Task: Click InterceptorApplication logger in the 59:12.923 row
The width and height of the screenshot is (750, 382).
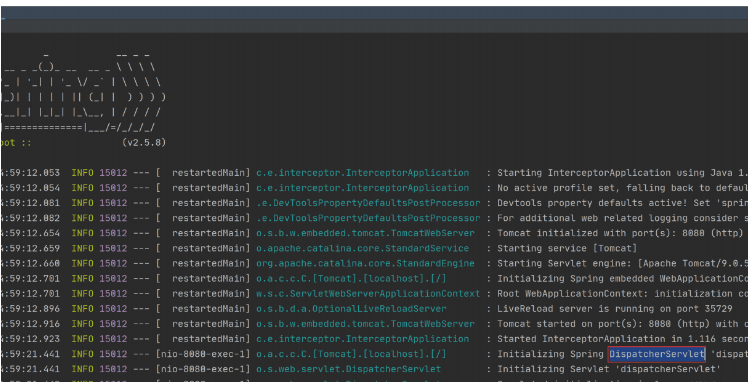Action: coord(363,339)
